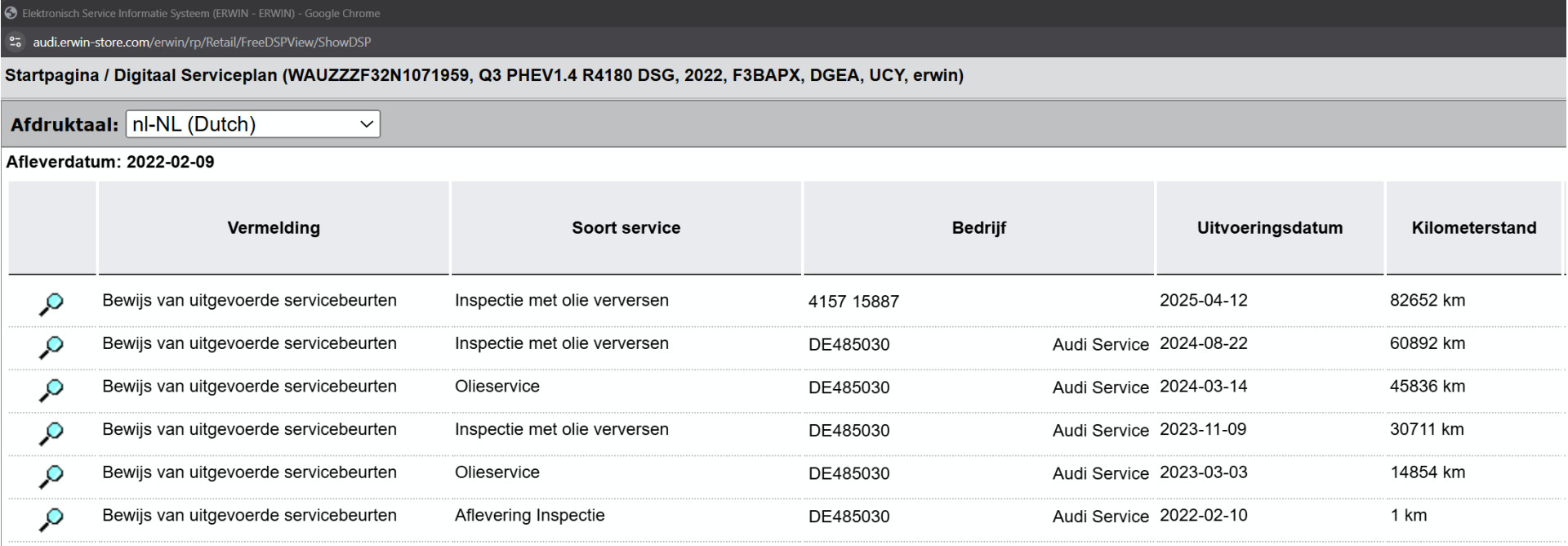Click the Digitaal Serviceplan breadcrumb text

[196, 75]
